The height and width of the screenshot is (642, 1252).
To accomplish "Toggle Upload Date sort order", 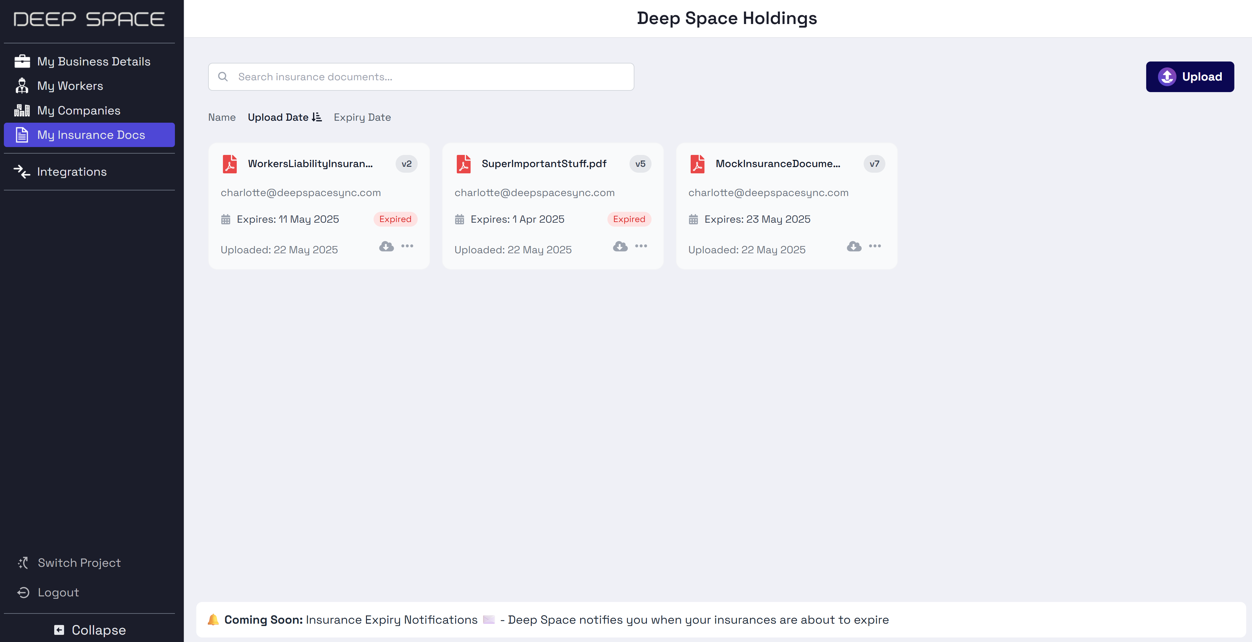I will 285,117.
